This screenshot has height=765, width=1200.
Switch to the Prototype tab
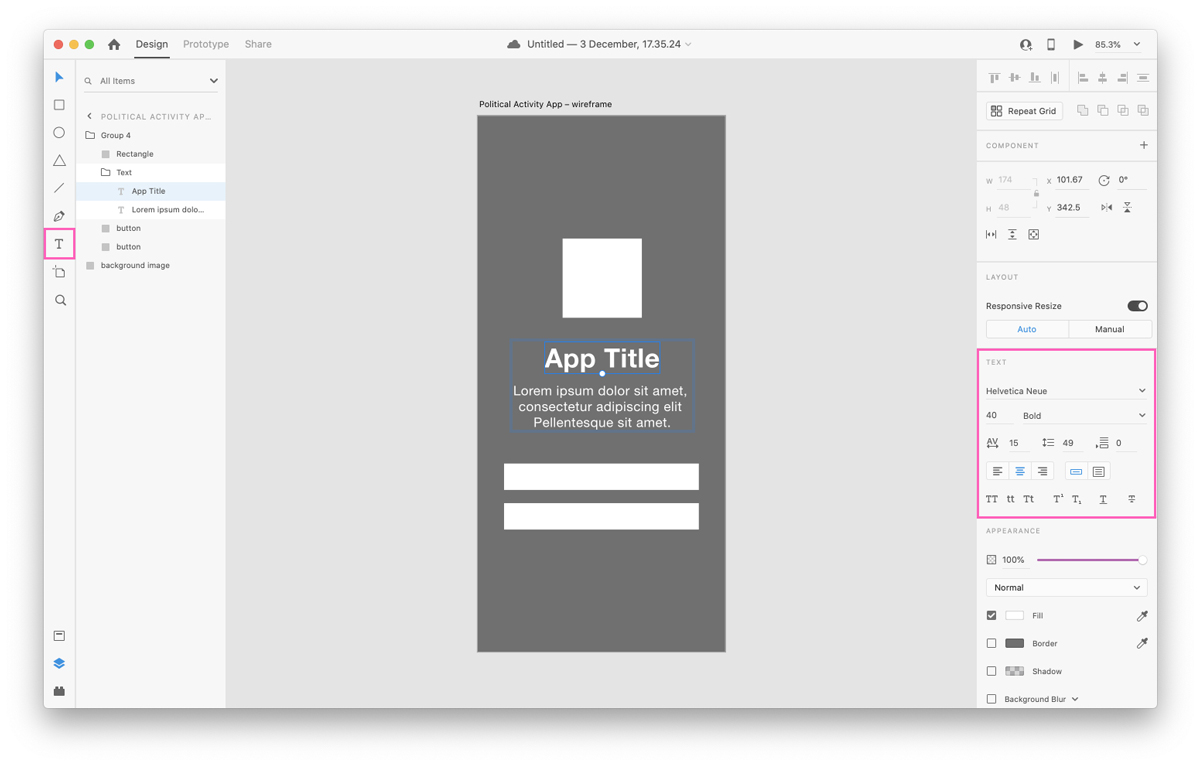click(x=206, y=45)
